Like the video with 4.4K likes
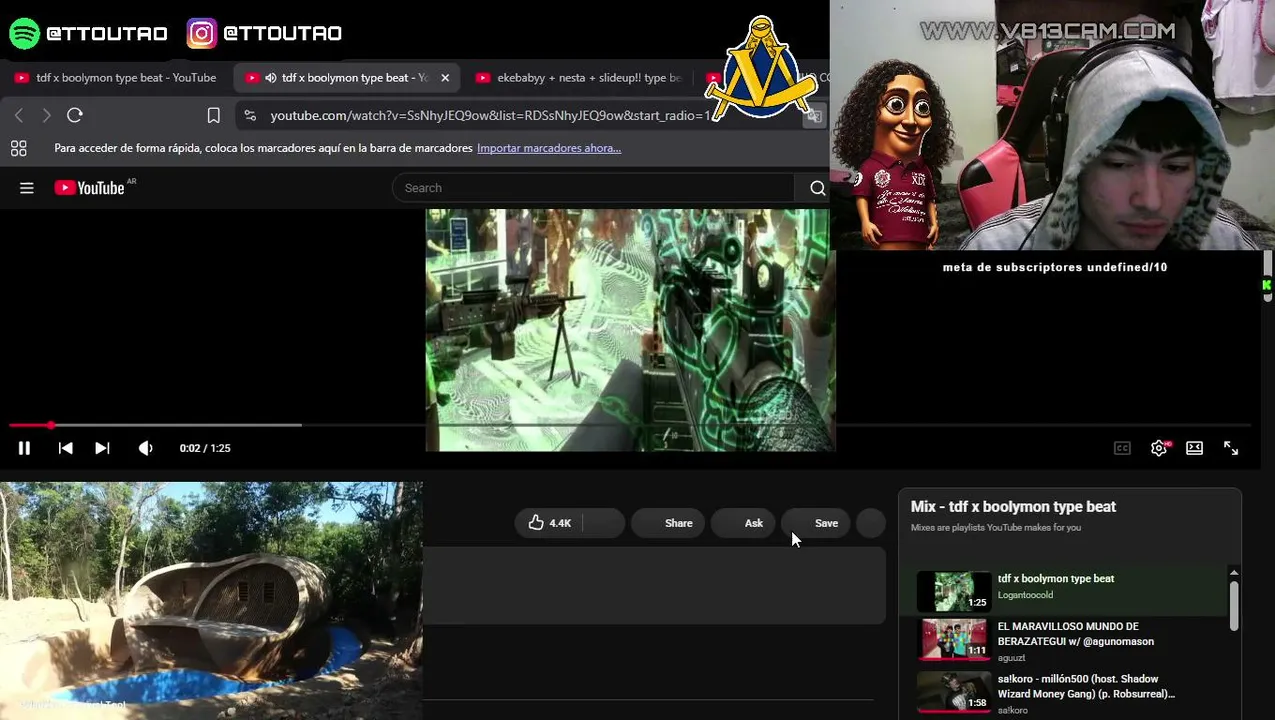 (x=550, y=523)
